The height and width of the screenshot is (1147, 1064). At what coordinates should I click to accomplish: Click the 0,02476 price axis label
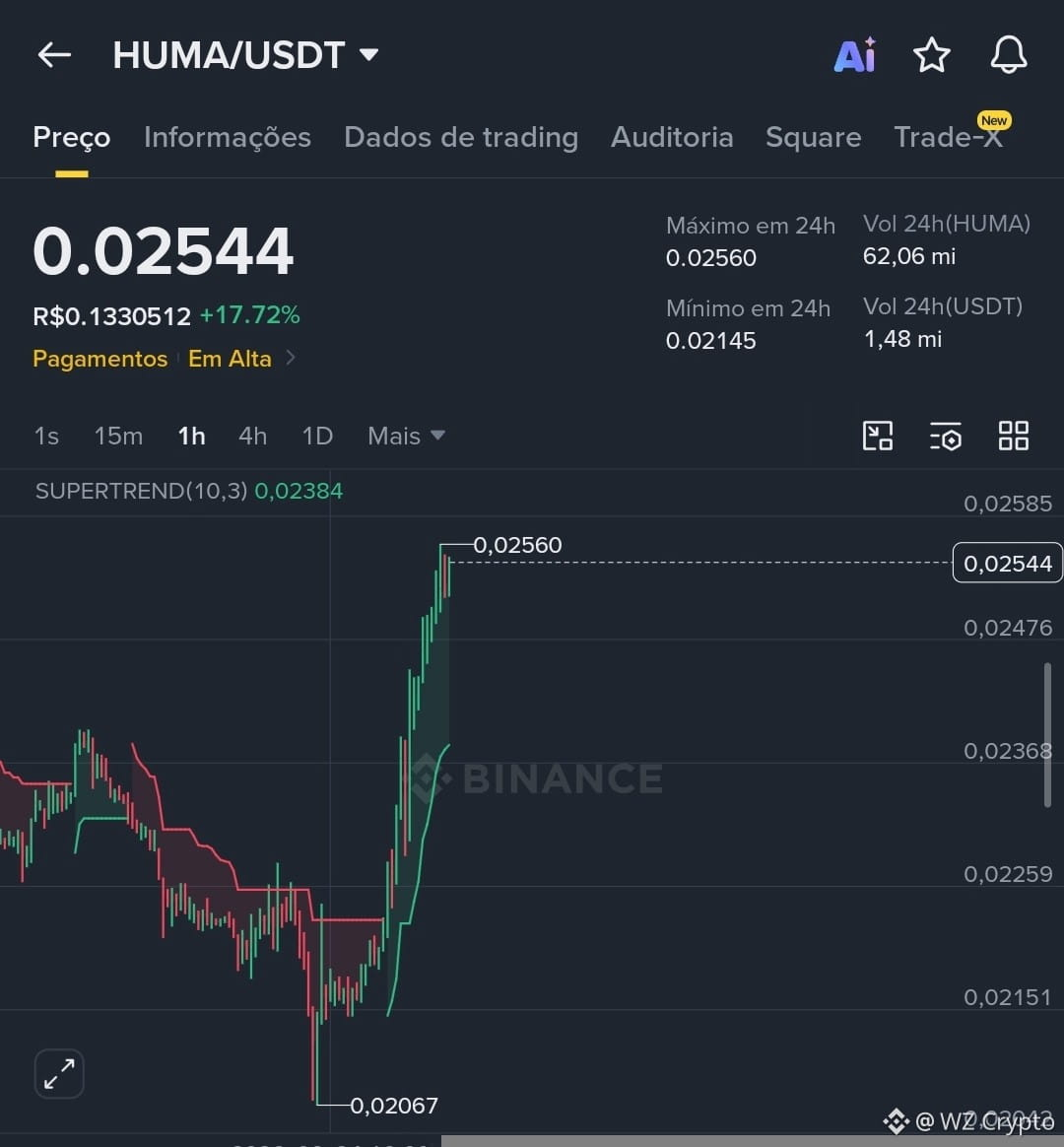[1008, 628]
